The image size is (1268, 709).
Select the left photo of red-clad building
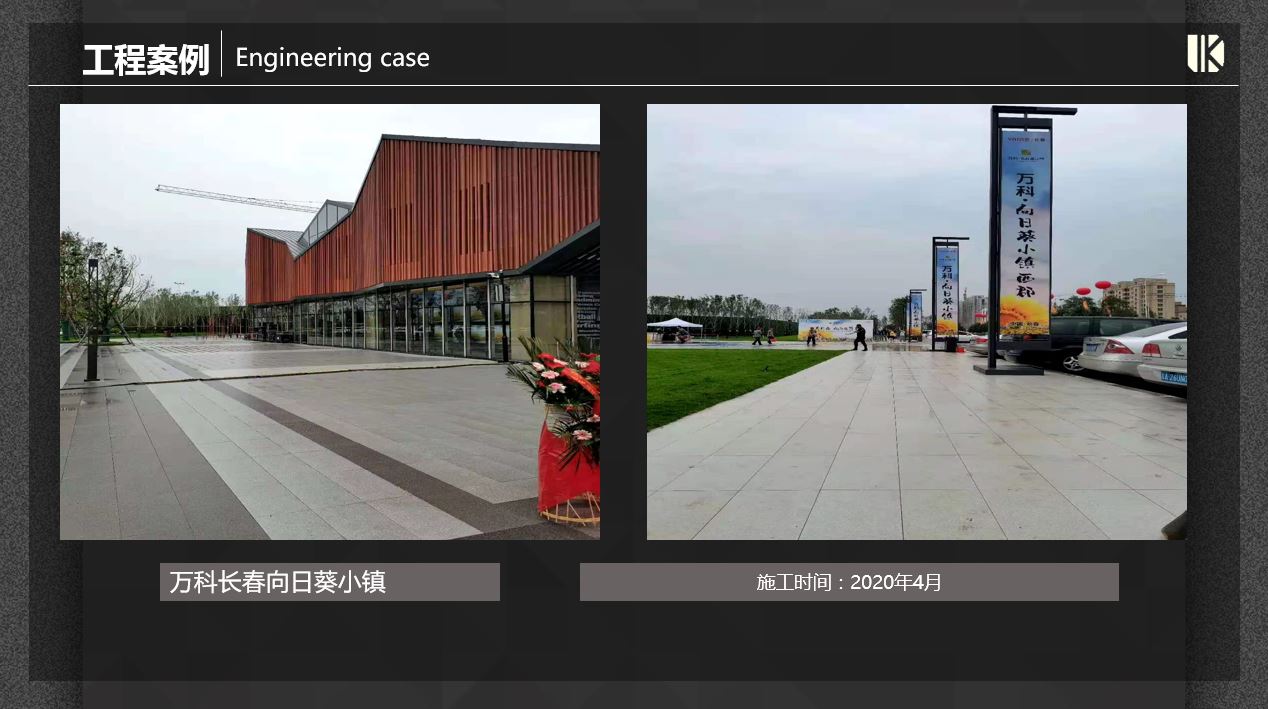(329, 321)
